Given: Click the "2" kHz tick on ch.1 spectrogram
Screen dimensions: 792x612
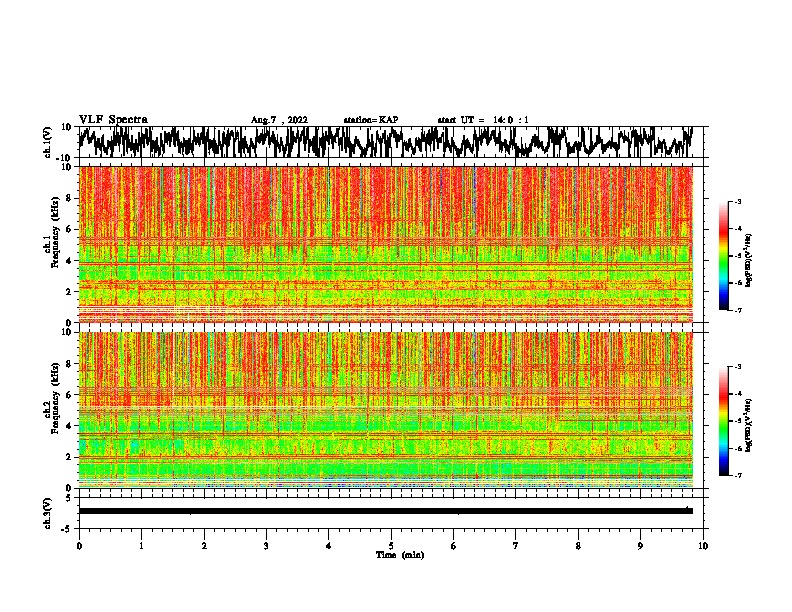Looking at the screenshot, I should [70, 292].
